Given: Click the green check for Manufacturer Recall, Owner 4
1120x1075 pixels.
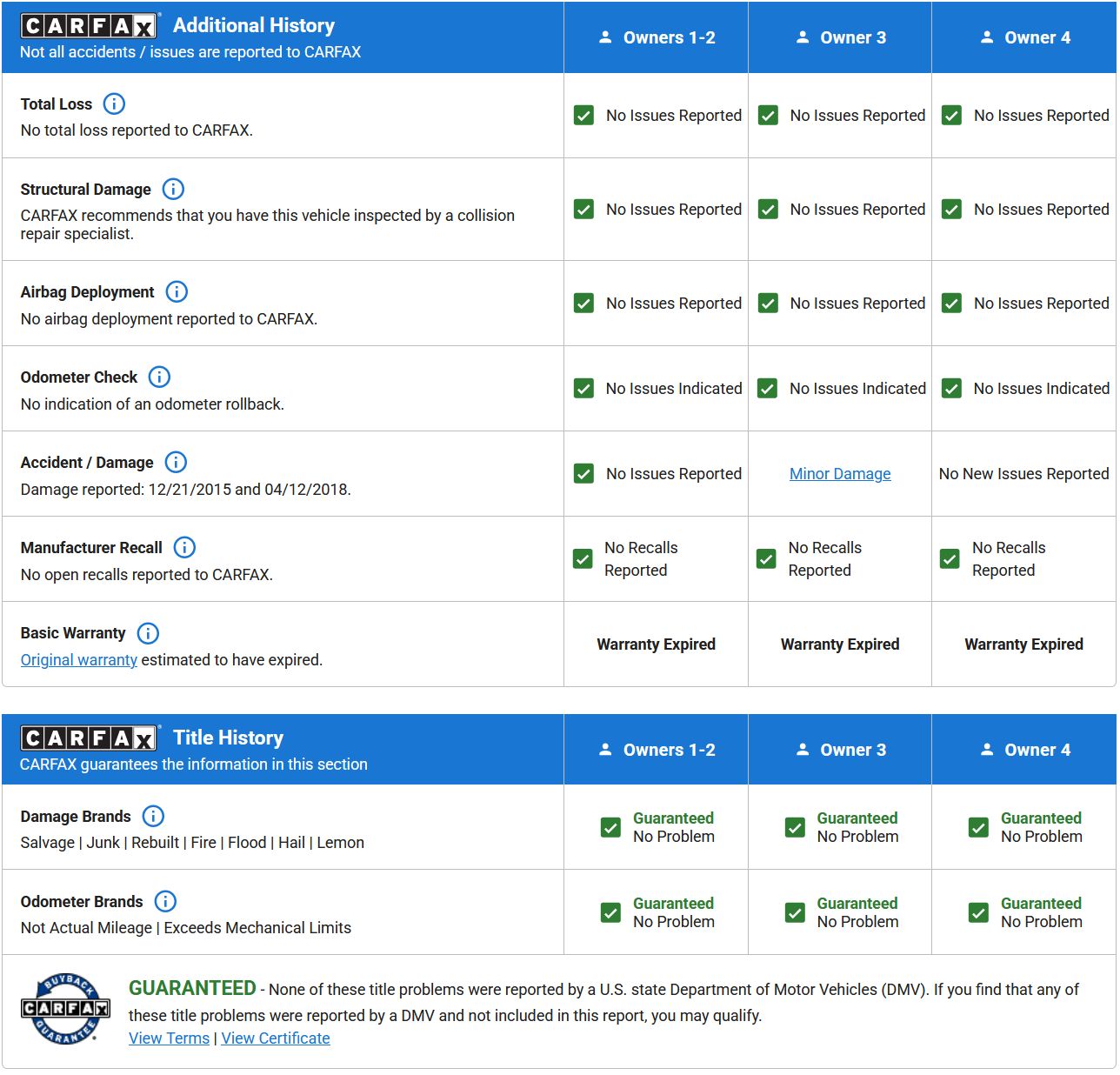Looking at the screenshot, I should point(950,559).
